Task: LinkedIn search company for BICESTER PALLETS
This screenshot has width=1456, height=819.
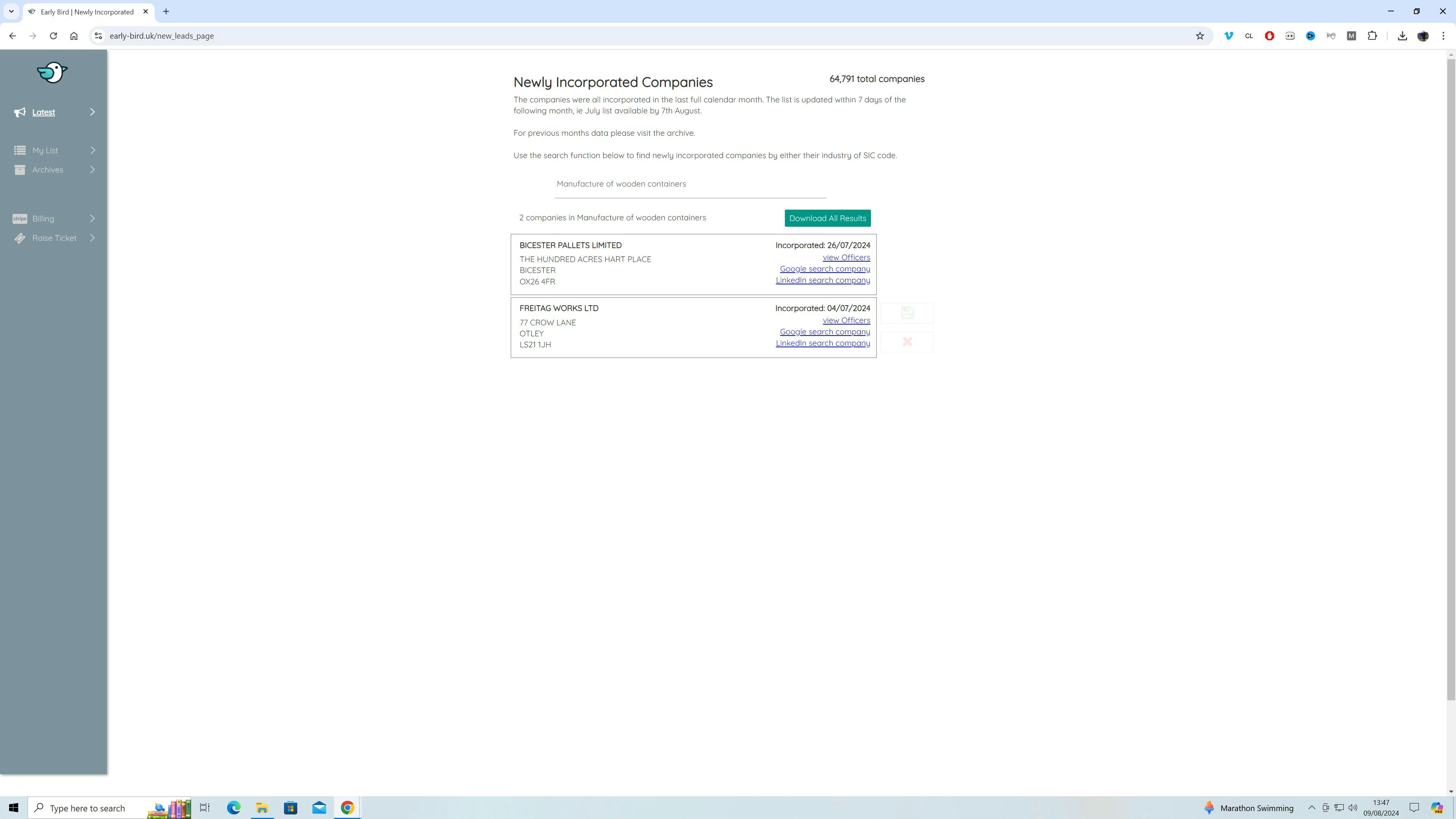Action: pos(822,280)
